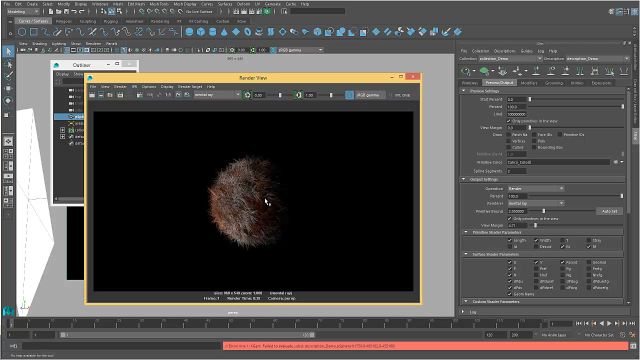The image size is (640, 360).
Task: Create NURBS plane from shelf
Action: [236, 32]
